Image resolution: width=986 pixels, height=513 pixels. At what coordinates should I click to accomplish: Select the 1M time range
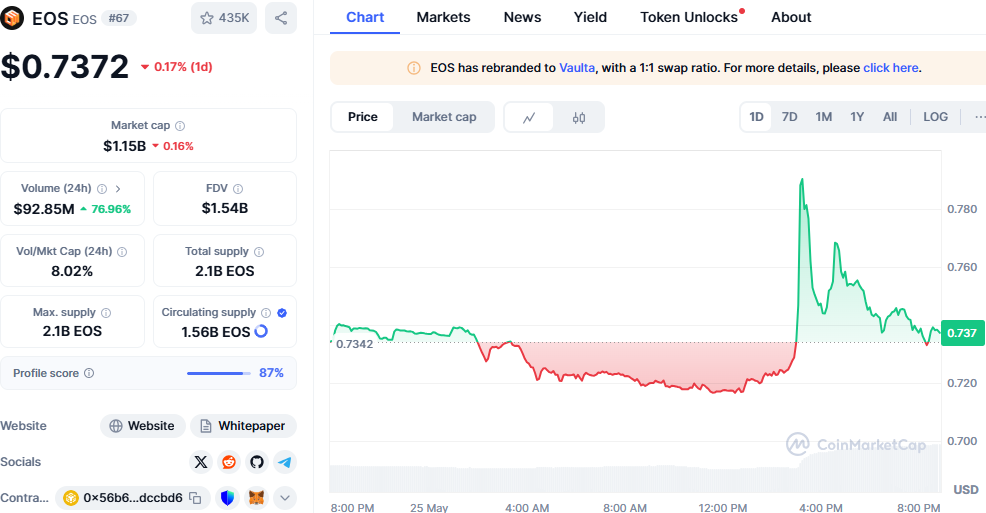[824, 117]
